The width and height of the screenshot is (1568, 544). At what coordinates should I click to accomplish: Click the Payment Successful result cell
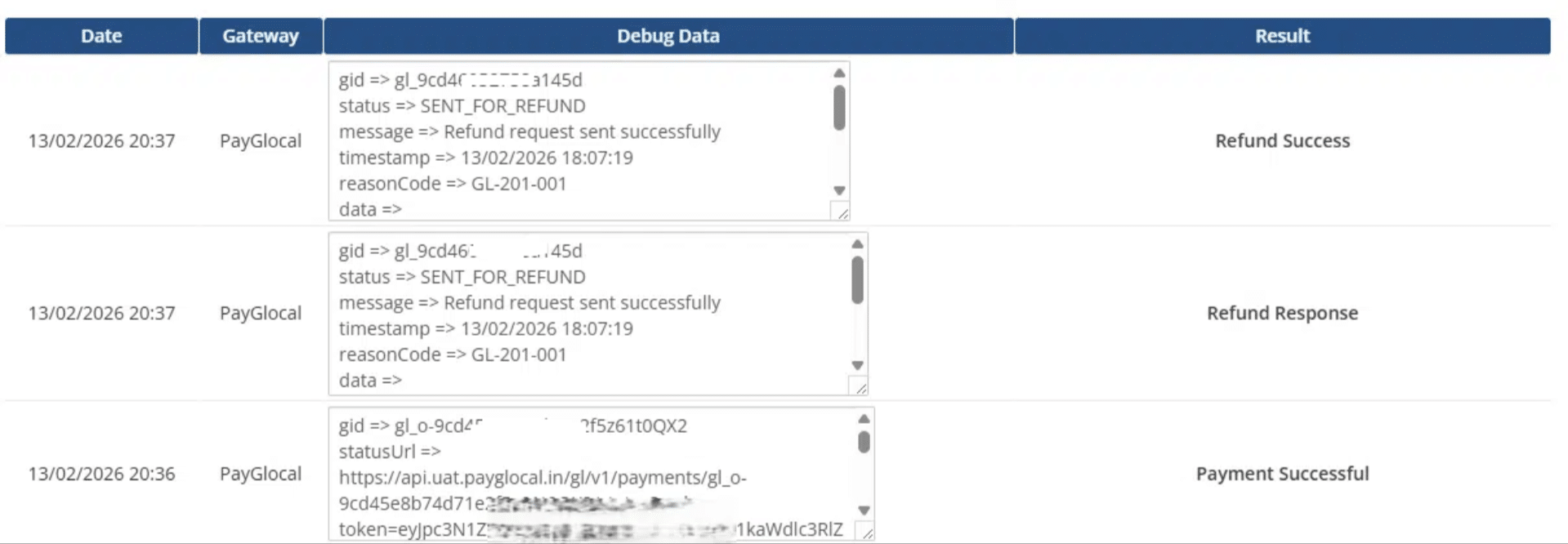[1282, 474]
